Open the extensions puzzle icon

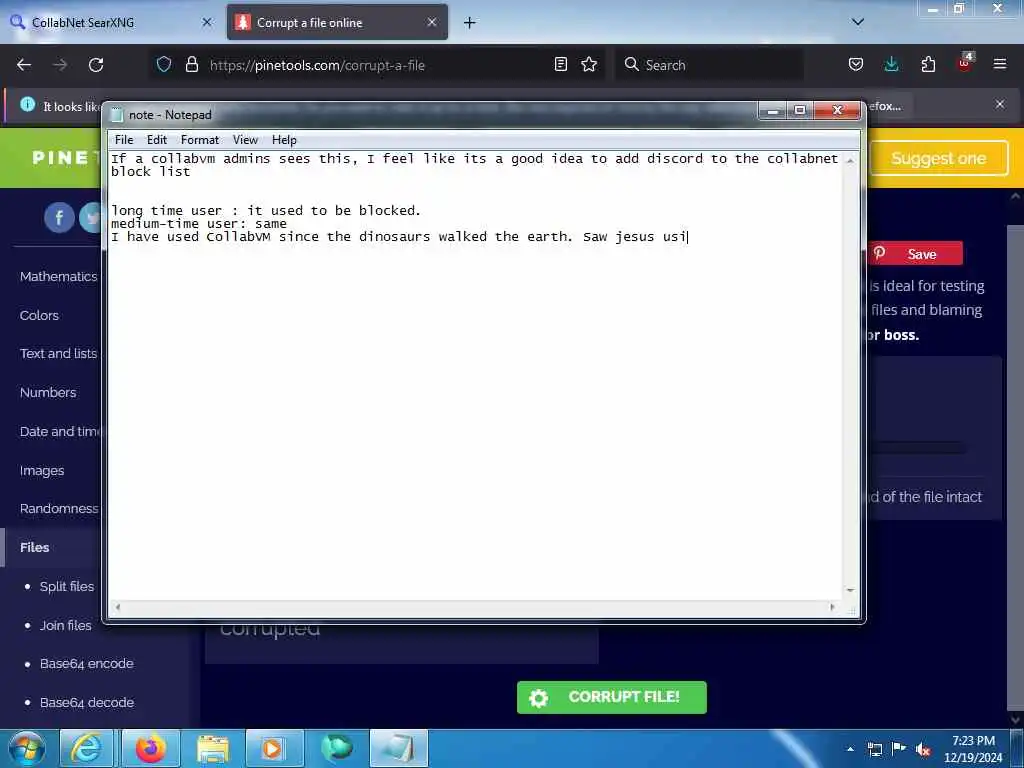pyautogui.click(x=928, y=64)
